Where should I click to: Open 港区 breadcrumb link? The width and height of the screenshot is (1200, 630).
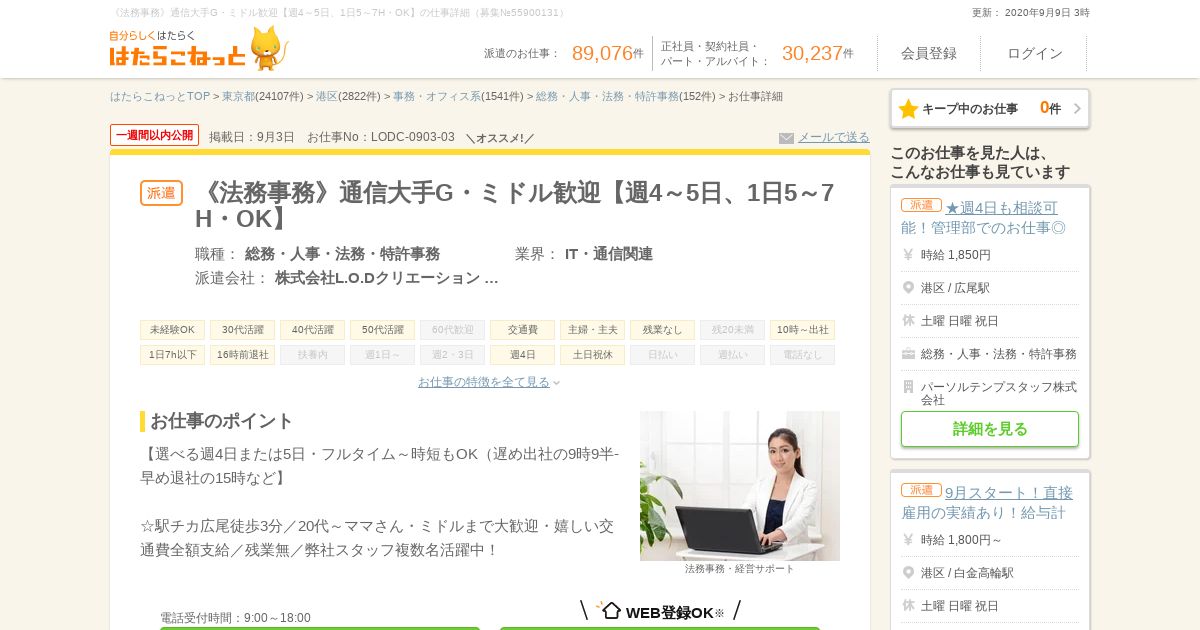(327, 96)
